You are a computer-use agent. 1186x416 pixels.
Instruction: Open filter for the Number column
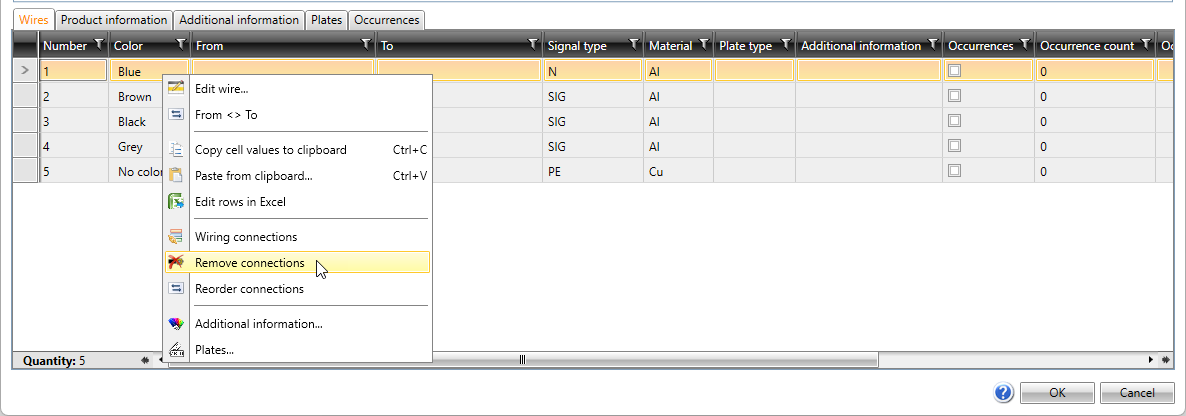(98, 45)
